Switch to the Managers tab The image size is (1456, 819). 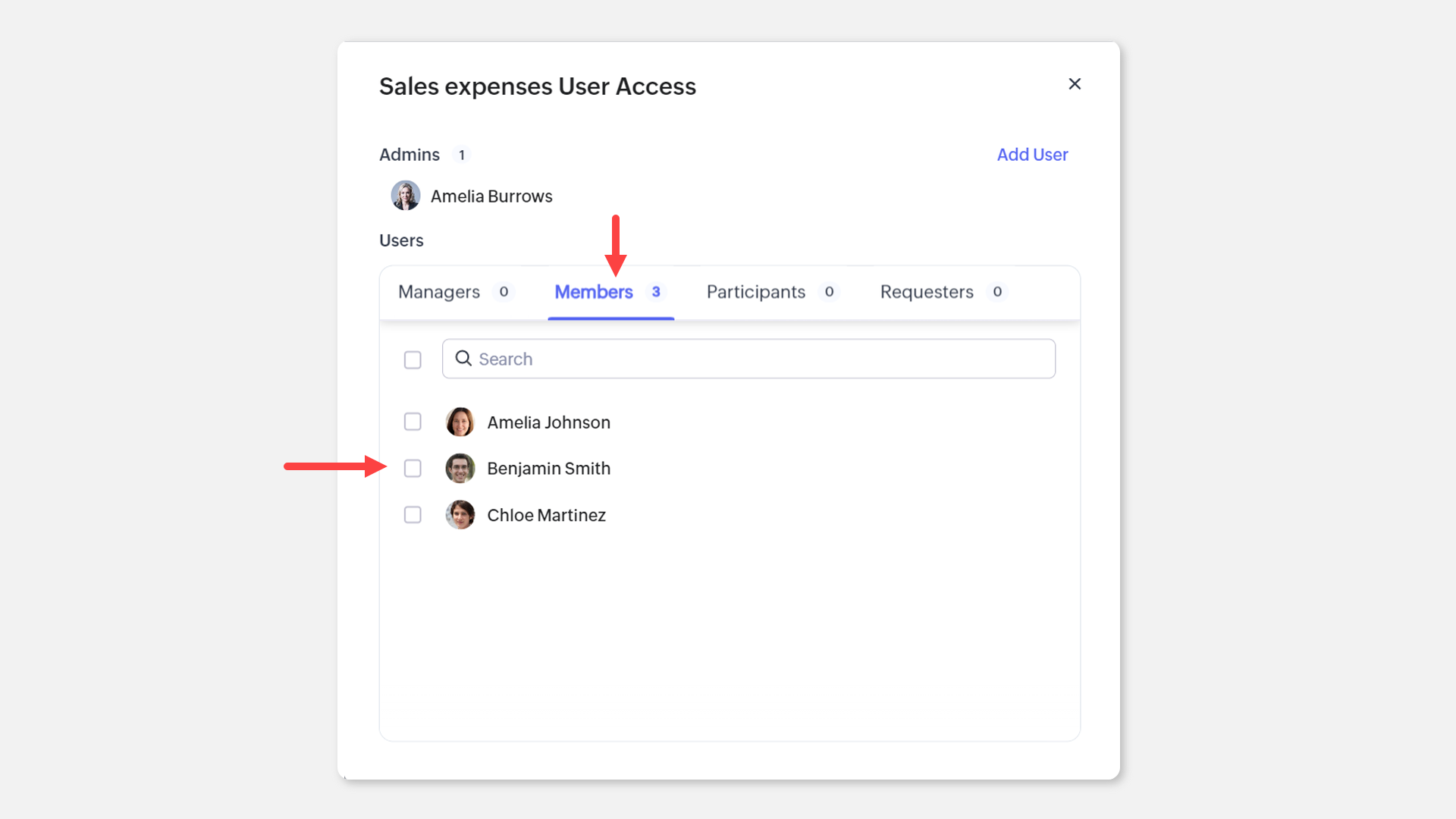click(x=439, y=292)
